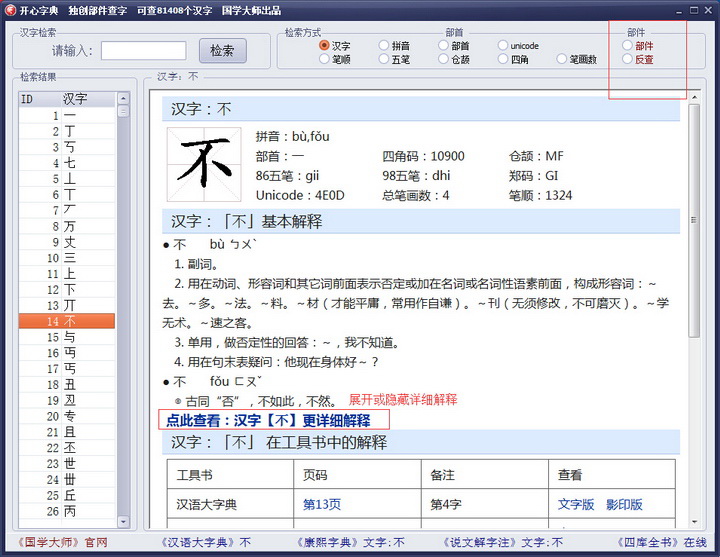Open the 更详细解释 link for 不
The height and width of the screenshot is (557, 720).
pos(268,420)
